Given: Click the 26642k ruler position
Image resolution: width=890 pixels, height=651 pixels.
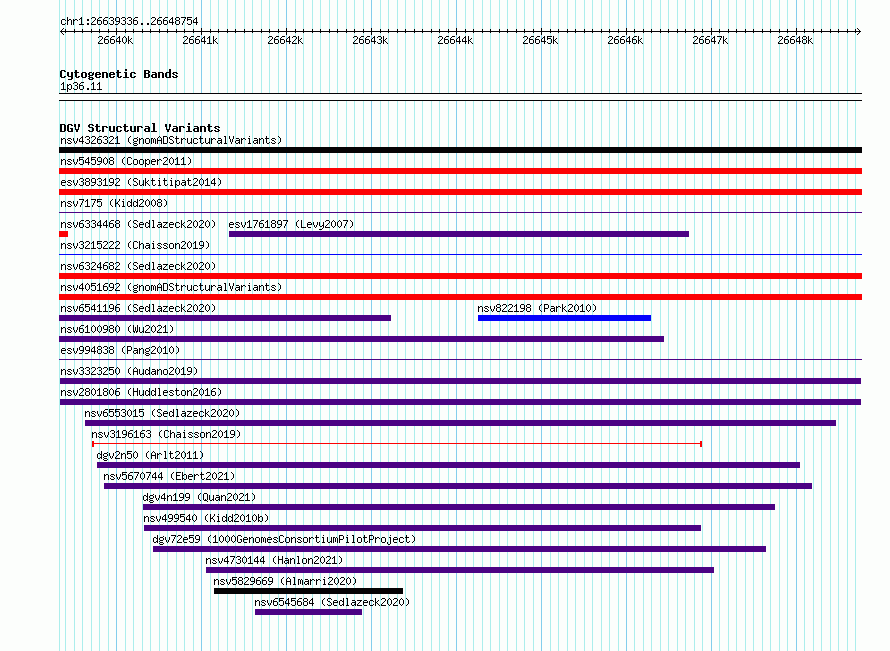Looking at the screenshot, I should (285, 40).
